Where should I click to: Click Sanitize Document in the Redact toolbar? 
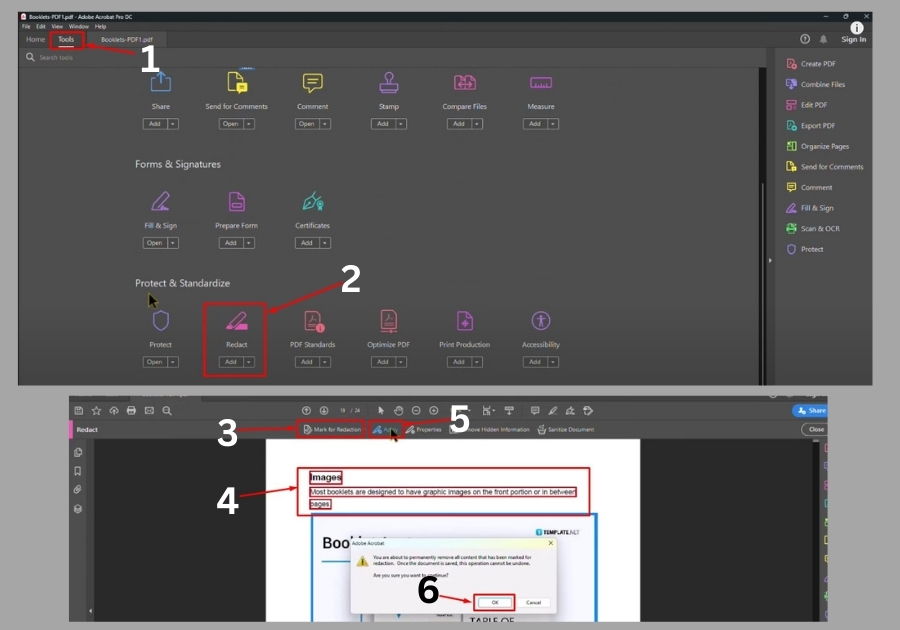pos(565,429)
